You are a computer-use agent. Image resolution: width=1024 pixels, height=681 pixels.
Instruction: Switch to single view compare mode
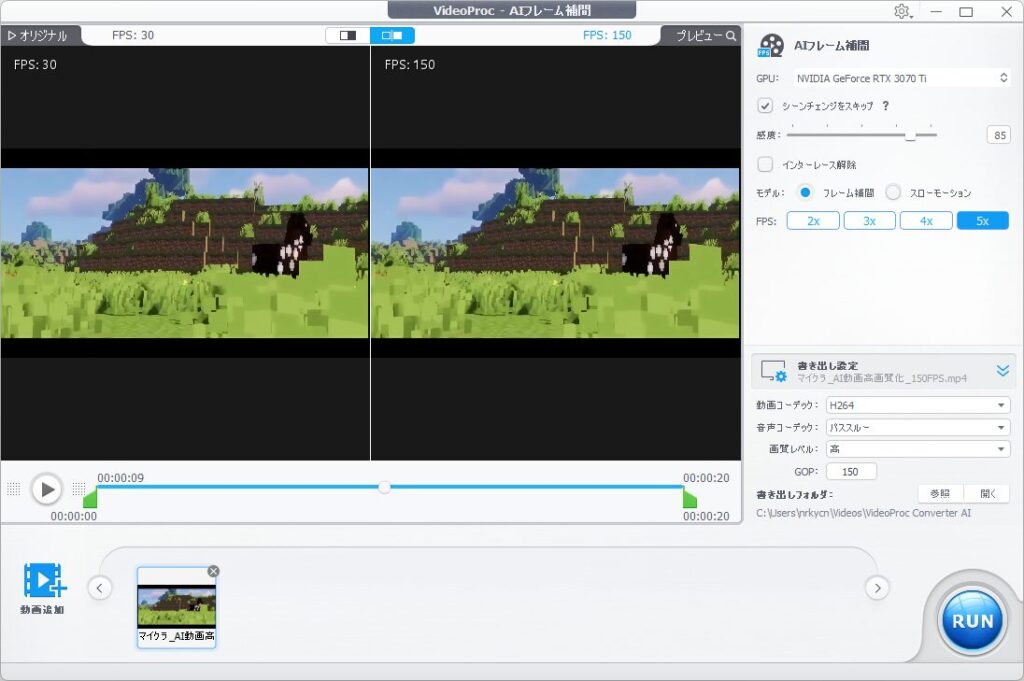pyautogui.click(x=348, y=35)
